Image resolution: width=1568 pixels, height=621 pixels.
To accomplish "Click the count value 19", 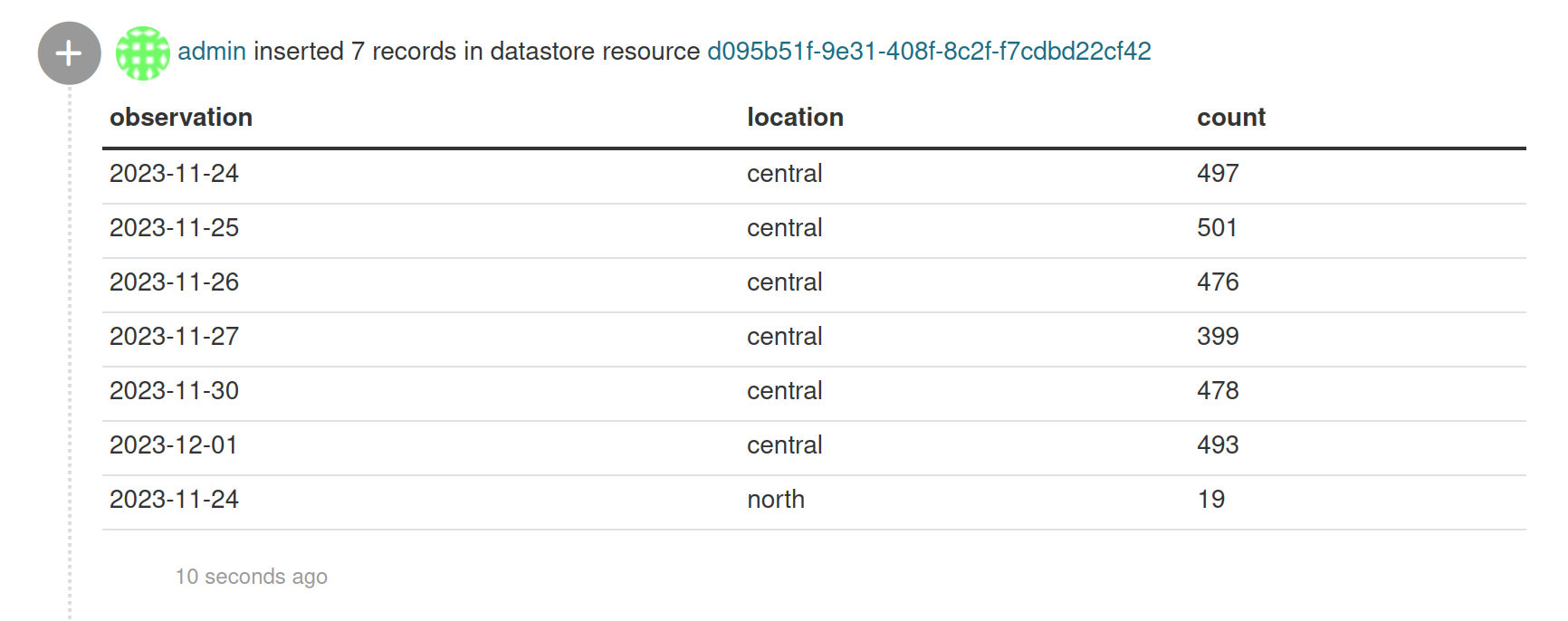I will [1210, 500].
